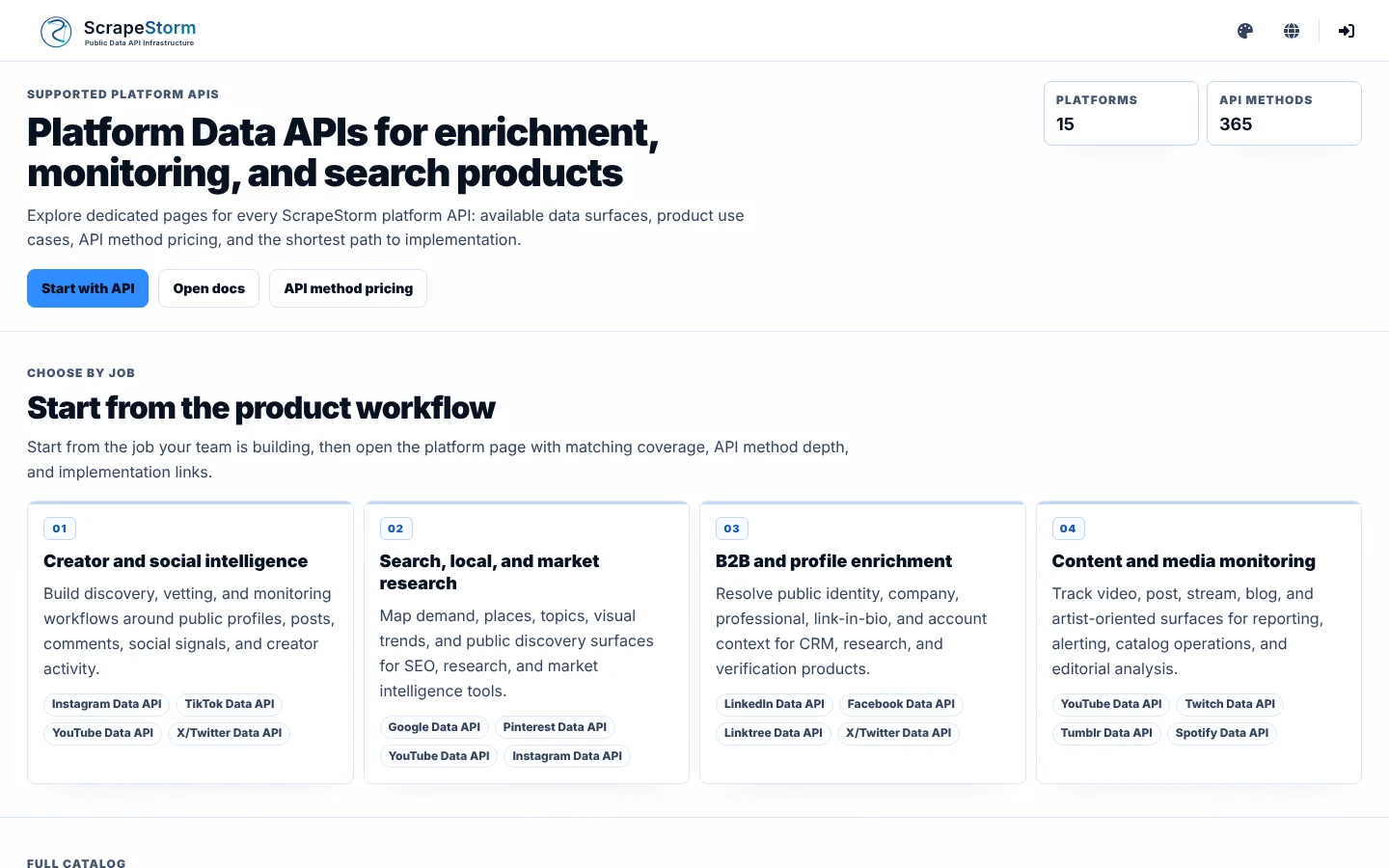The image size is (1389, 868).
Task: Click the ScrapeStorm swirl logo icon
Action: click(x=56, y=32)
